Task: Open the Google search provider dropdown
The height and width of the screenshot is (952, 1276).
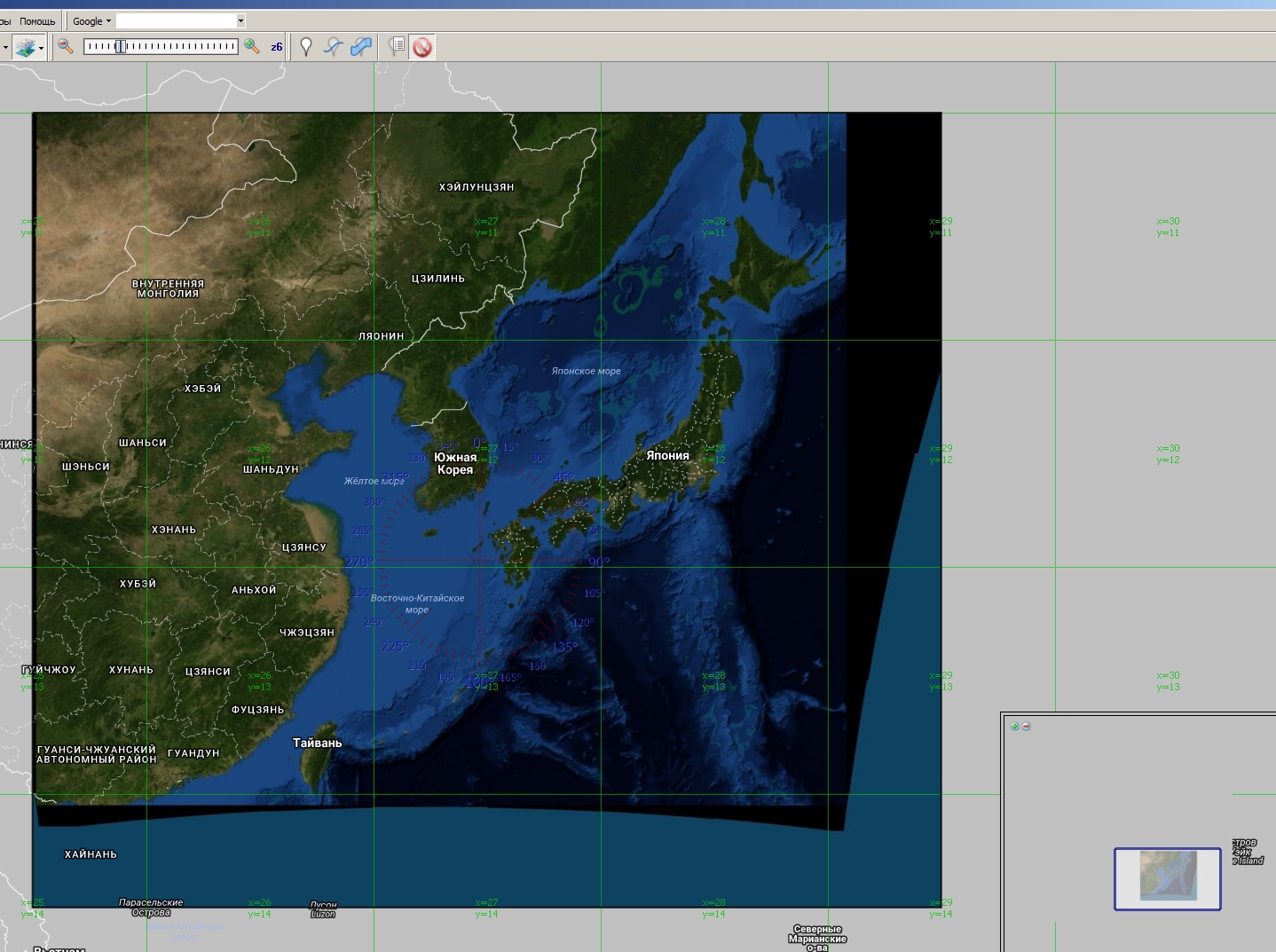Action: (x=91, y=21)
